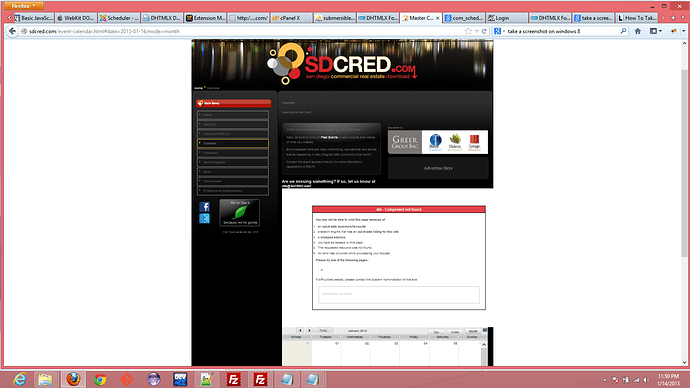Viewport: 690px width, 388px height.
Task: Open the SDCRED Facebook icon
Action: 204,207
